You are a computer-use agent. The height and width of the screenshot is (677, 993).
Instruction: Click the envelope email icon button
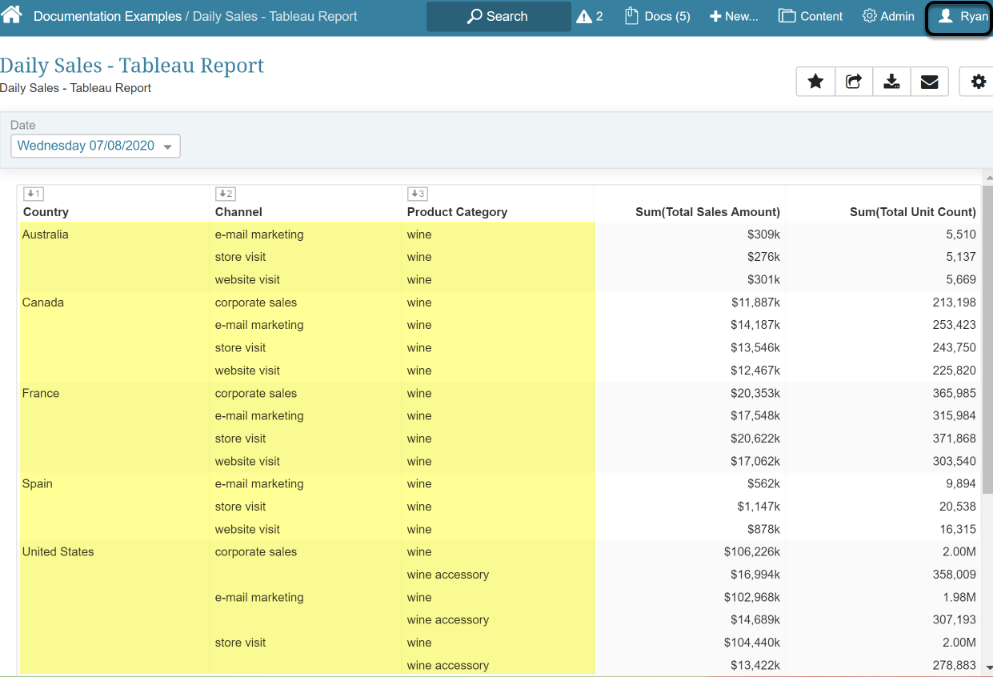929,82
